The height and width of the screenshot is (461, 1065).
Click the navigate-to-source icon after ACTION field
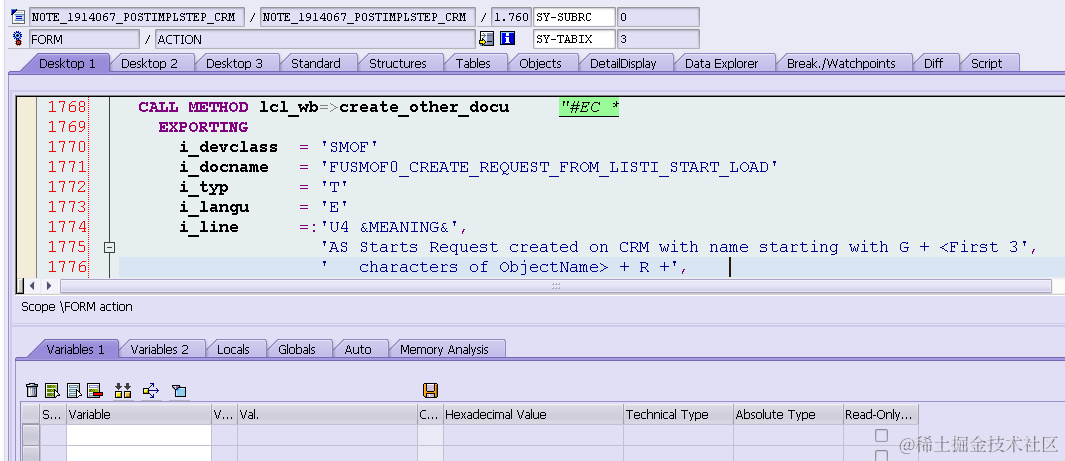486,39
